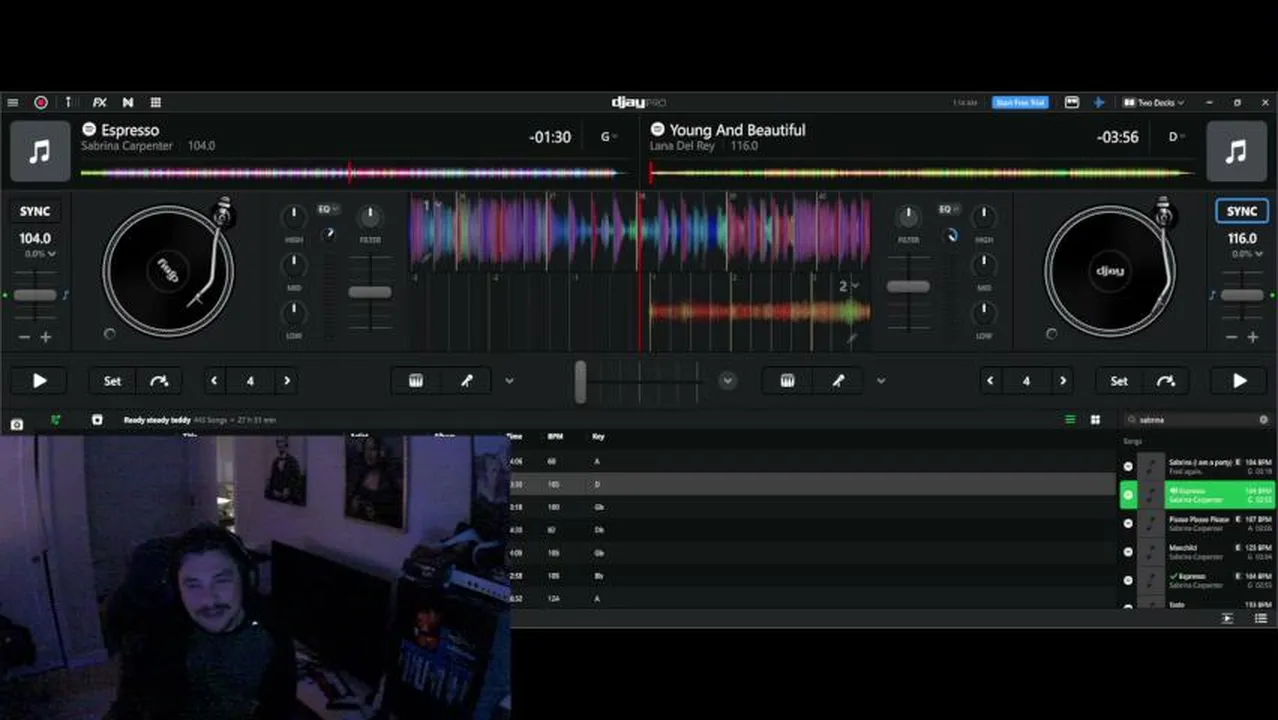Click deck 1 tempo minus button

pyautogui.click(x=24, y=337)
